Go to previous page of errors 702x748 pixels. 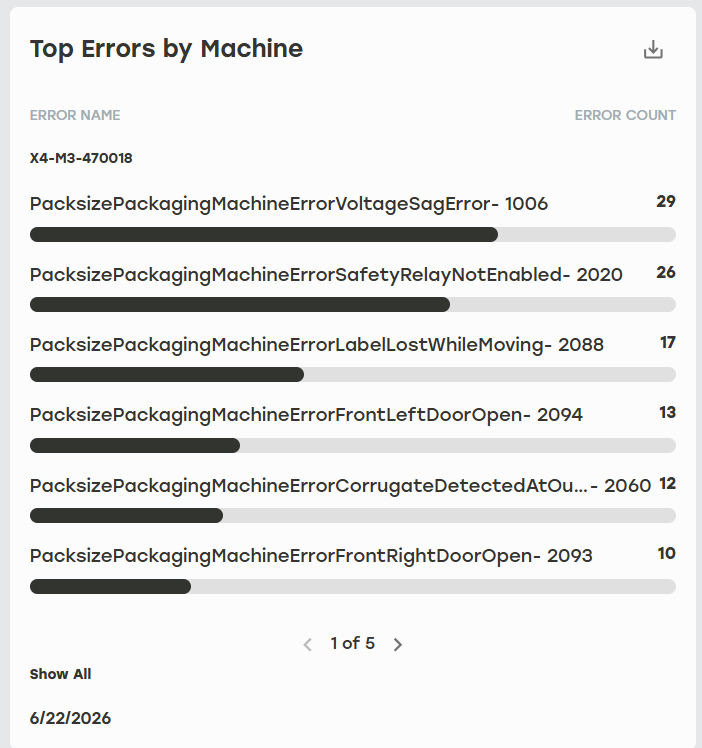[x=308, y=644]
